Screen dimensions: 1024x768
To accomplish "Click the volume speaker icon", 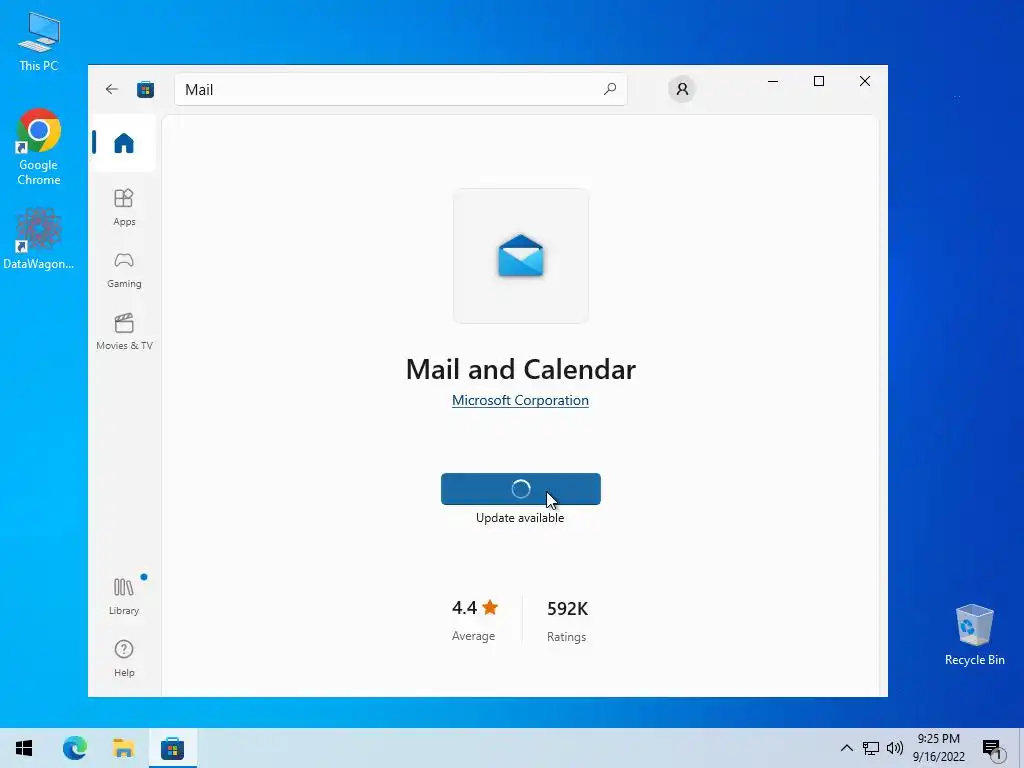I will coord(895,748).
